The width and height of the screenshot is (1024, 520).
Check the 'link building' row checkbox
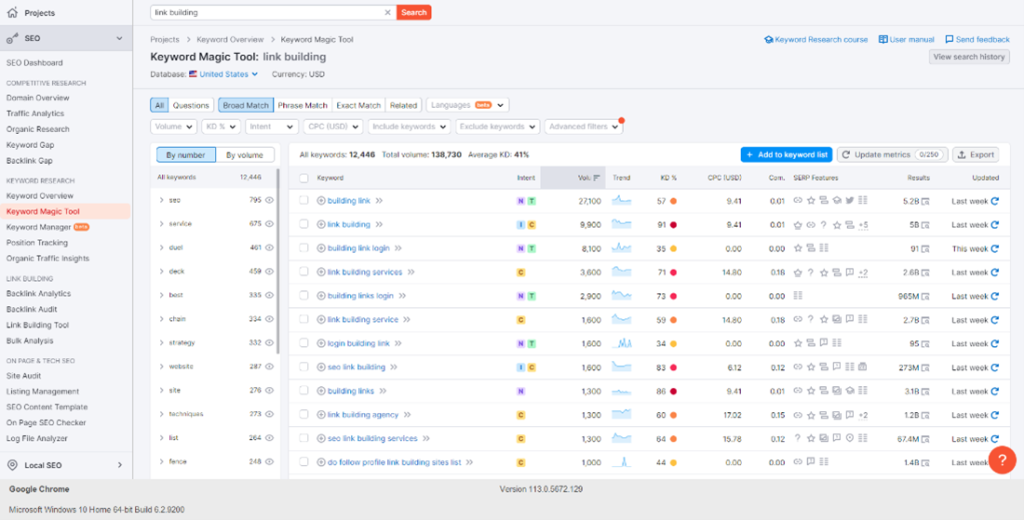click(304, 224)
